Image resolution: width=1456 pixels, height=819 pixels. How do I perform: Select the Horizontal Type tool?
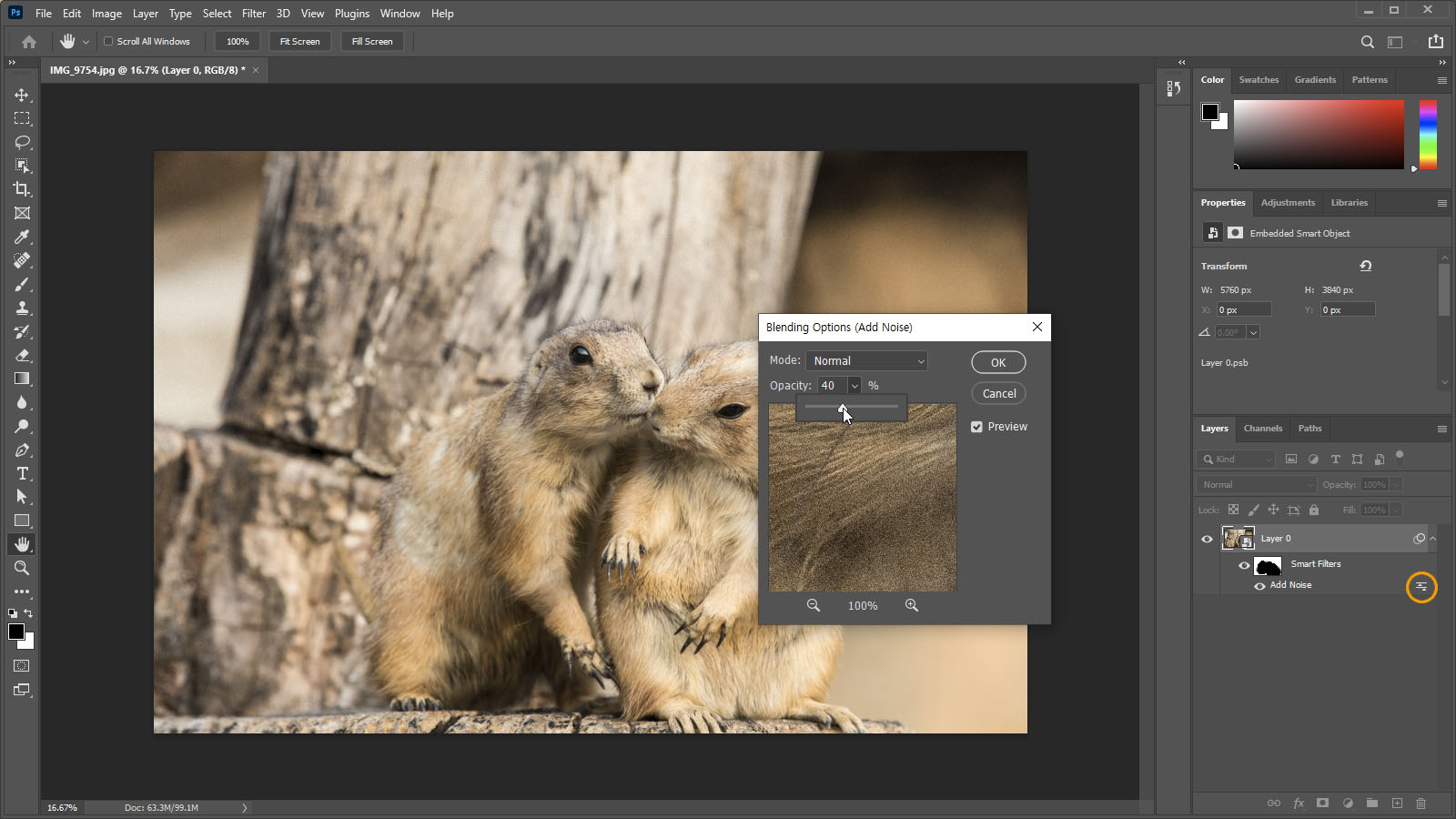click(x=22, y=473)
